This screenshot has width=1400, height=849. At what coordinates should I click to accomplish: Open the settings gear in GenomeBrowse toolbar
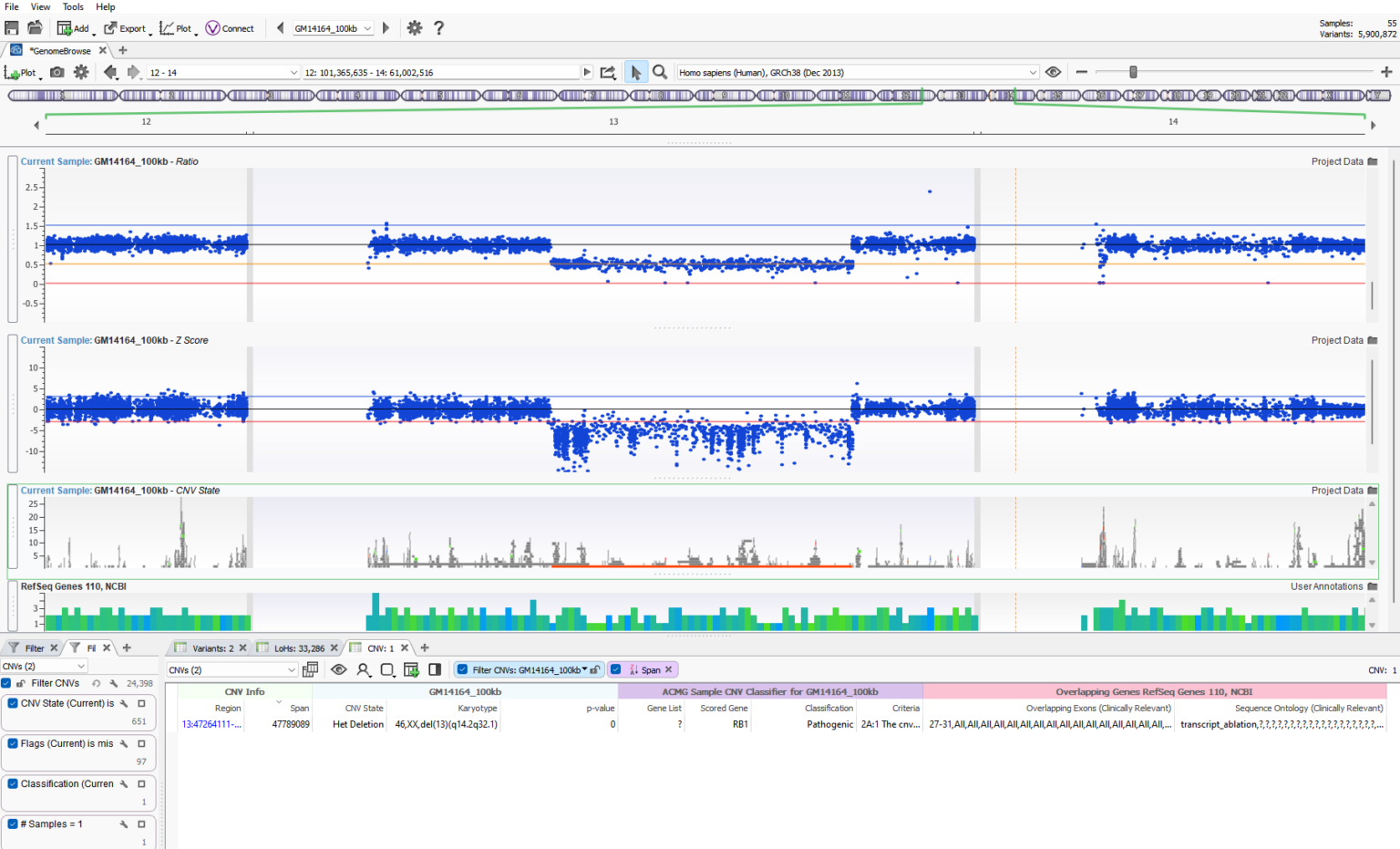81,71
